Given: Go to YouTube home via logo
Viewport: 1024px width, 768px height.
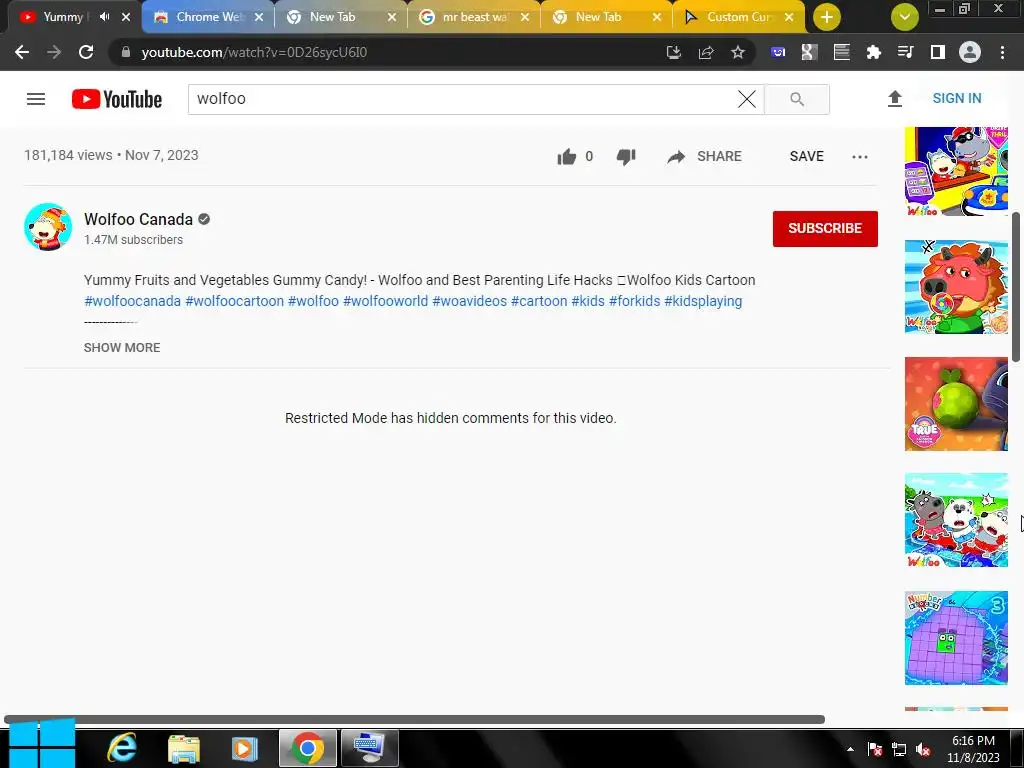Looking at the screenshot, I should (117, 99).
